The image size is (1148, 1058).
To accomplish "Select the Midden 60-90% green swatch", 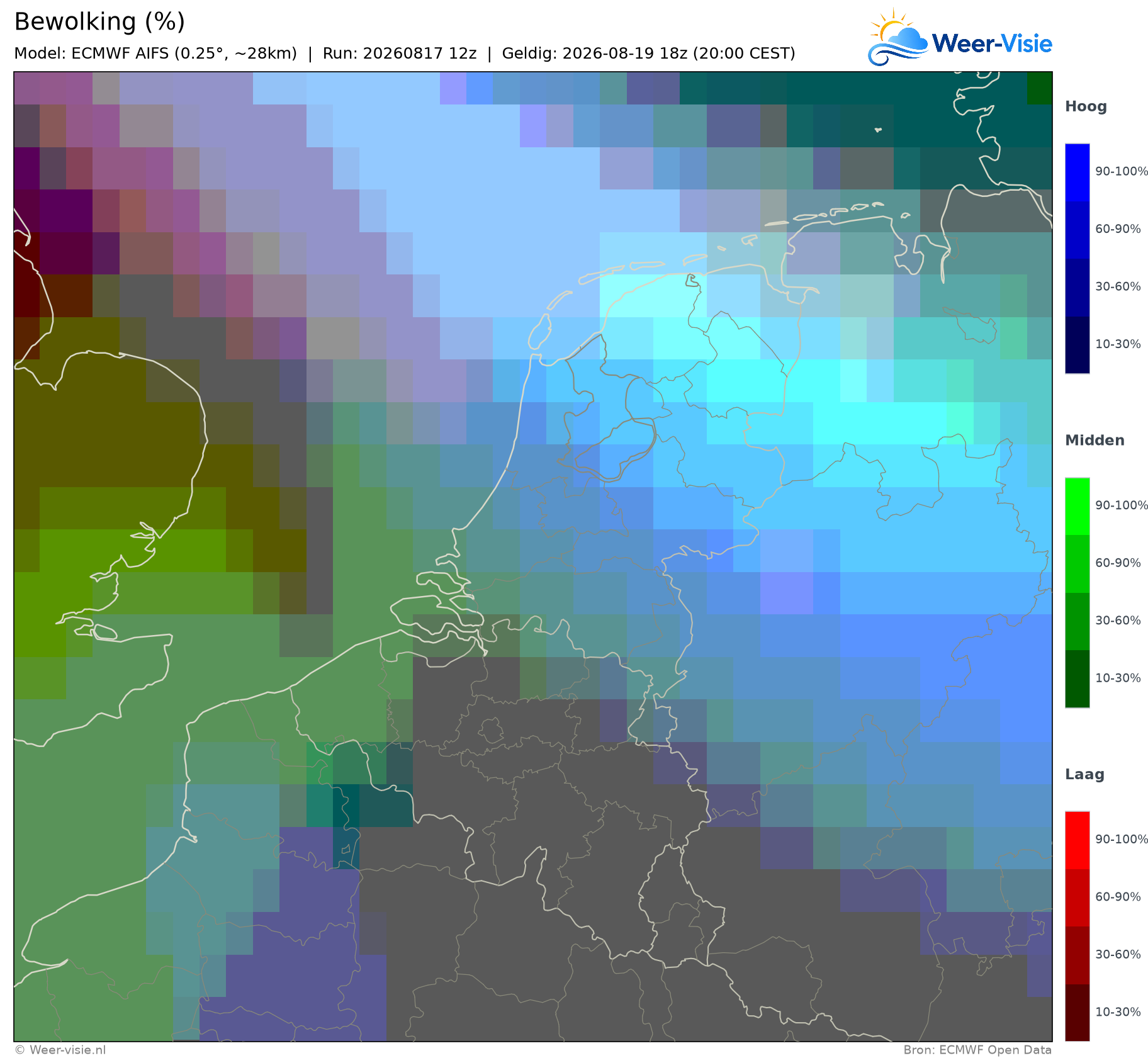I will pyautogui.click(x=1077, y=564).
